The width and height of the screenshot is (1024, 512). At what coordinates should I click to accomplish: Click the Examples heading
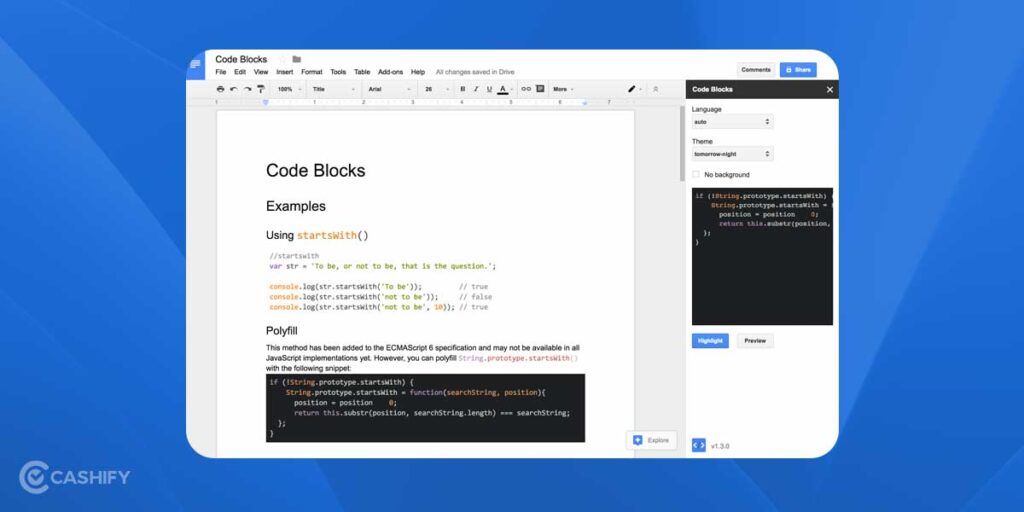[x=296, y=206]
